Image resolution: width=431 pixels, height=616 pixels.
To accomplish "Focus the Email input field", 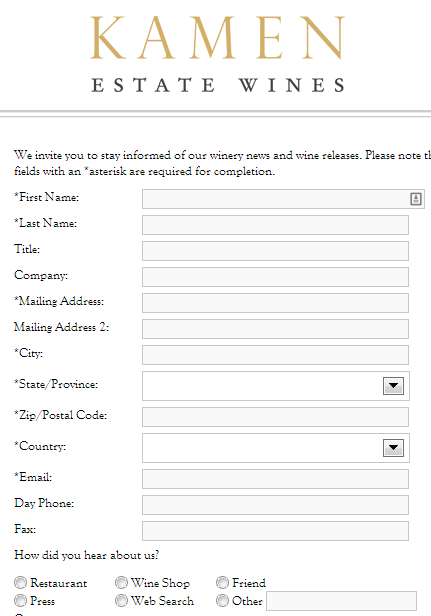I will tap(275, 479).
